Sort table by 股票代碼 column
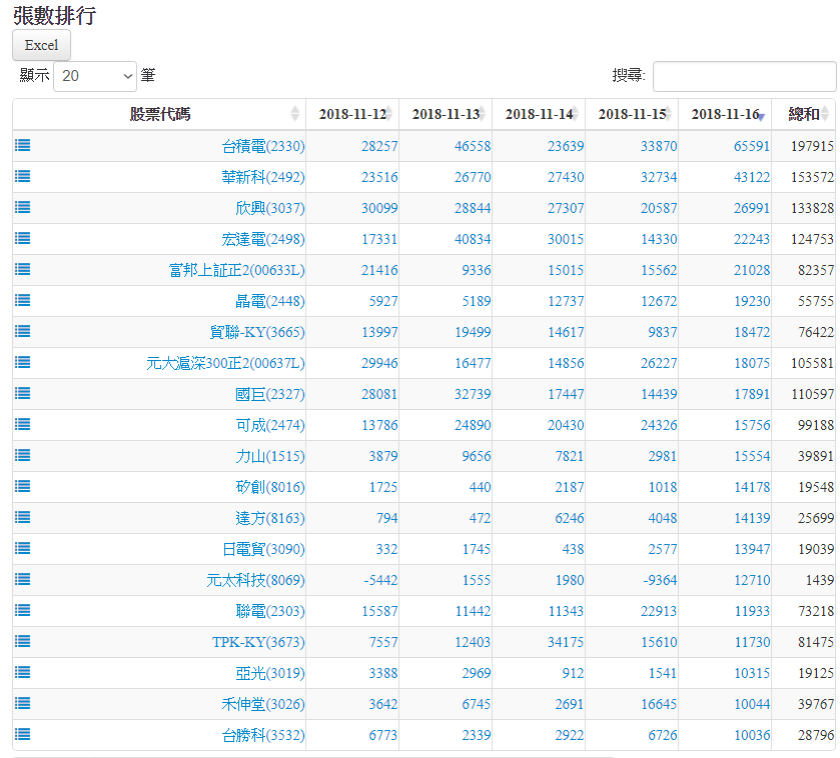The height and width of the screenshot is (758, 840). point(160,114)
